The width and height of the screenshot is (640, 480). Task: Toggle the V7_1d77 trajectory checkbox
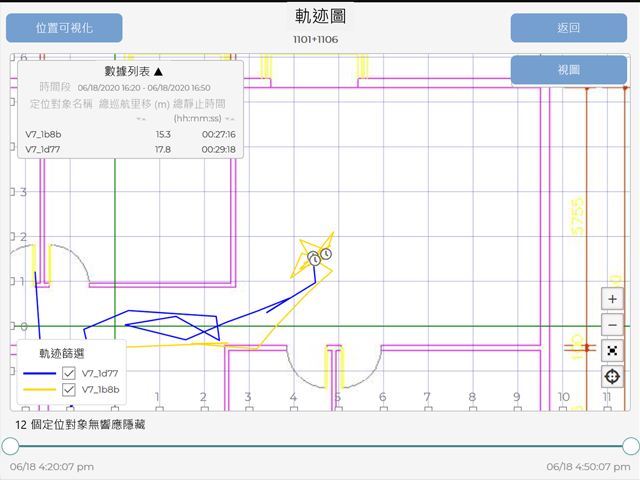point(69,373)
